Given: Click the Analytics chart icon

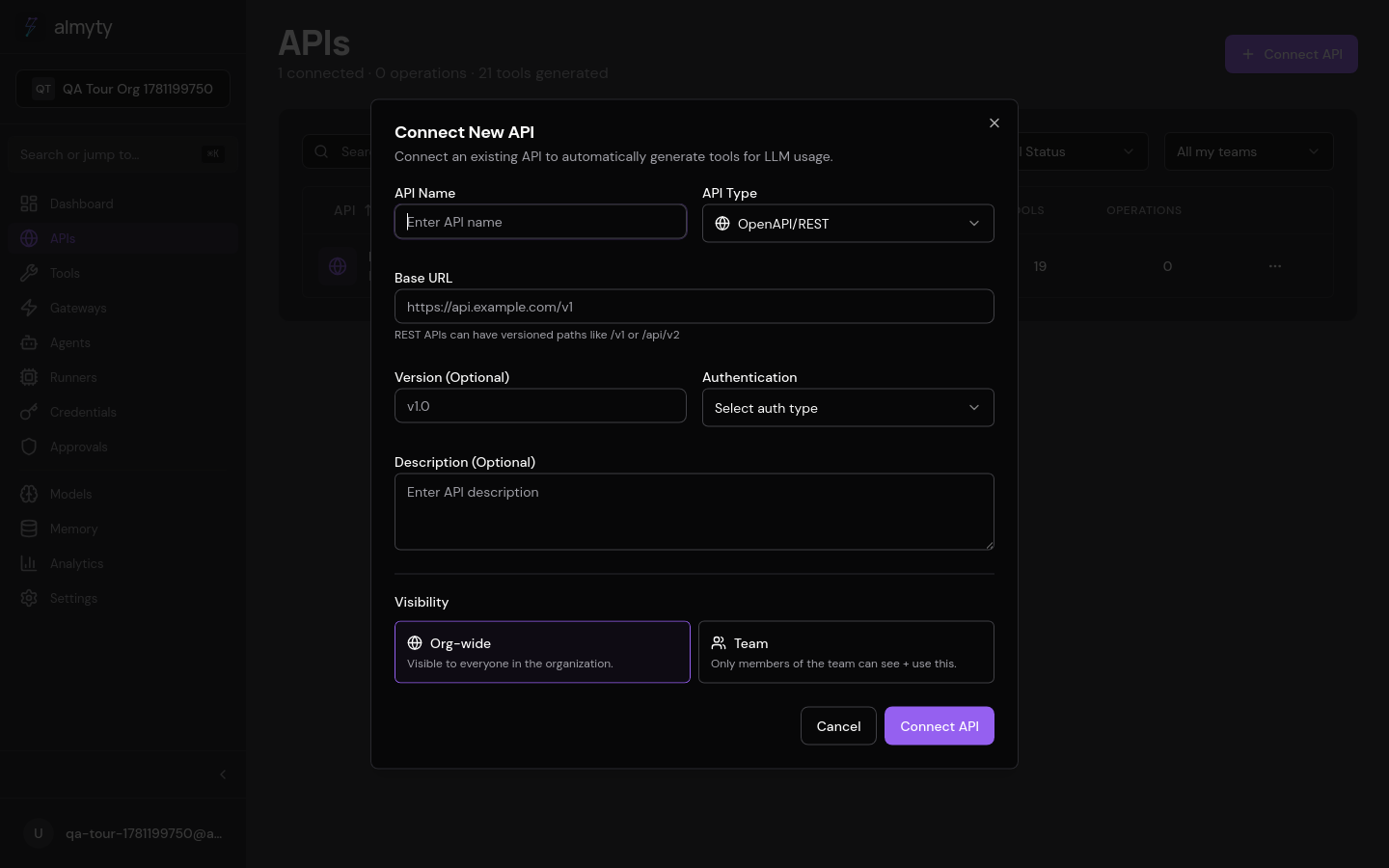Looking at the screenshot, I should pyautogui.click(x=29, y=563).
